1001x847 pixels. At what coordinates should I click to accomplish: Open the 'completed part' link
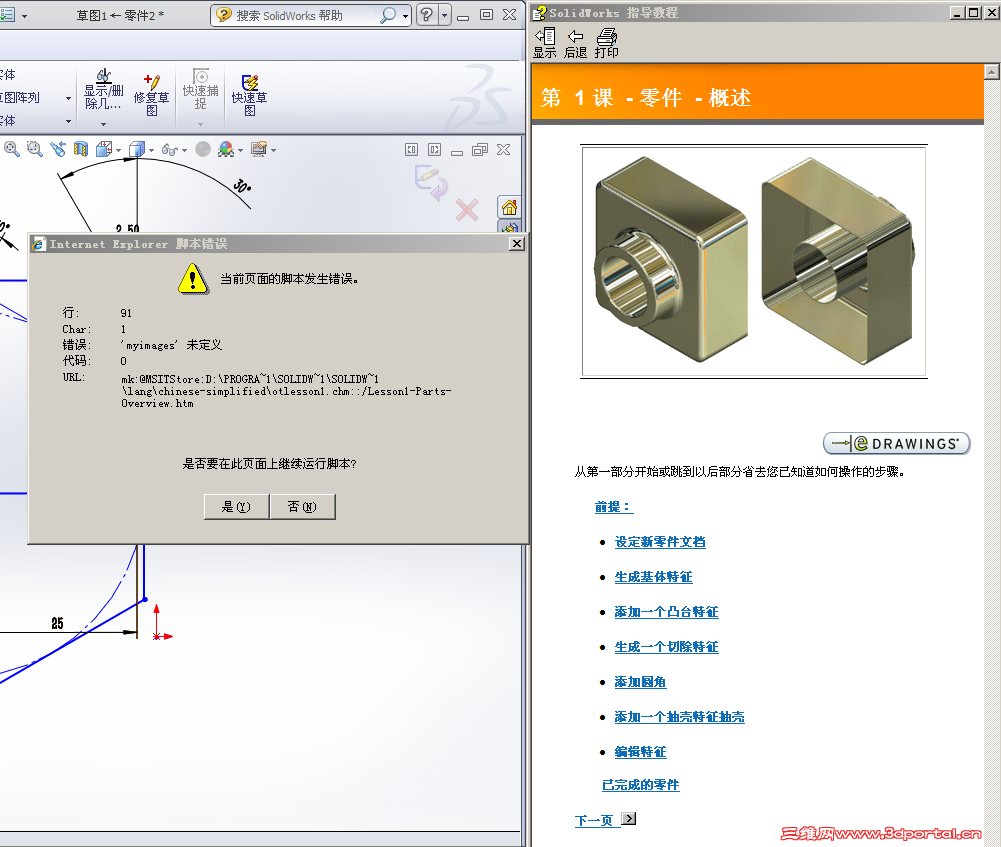point(641,785)
